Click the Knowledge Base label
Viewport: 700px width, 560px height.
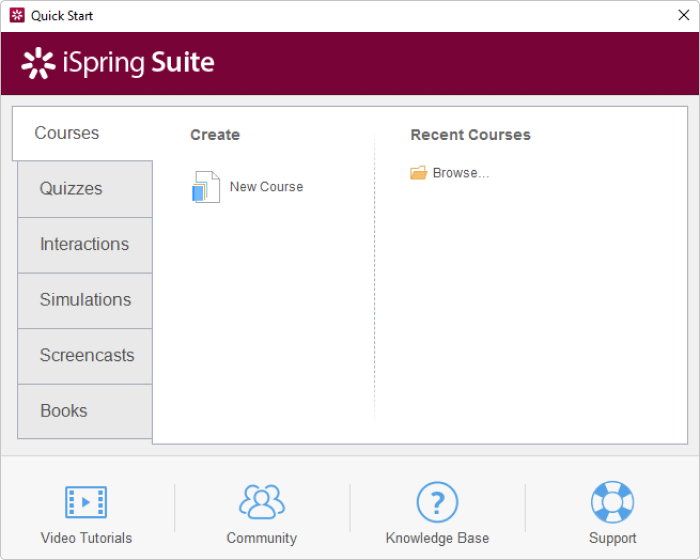pyautogui.click(x=438, y=538)
